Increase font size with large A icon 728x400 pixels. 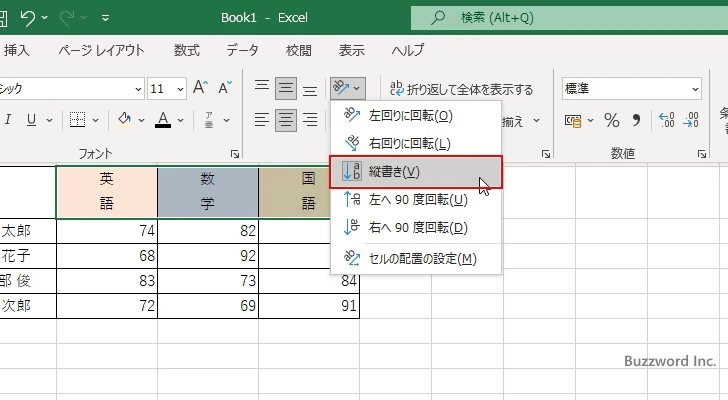point(201,88)
